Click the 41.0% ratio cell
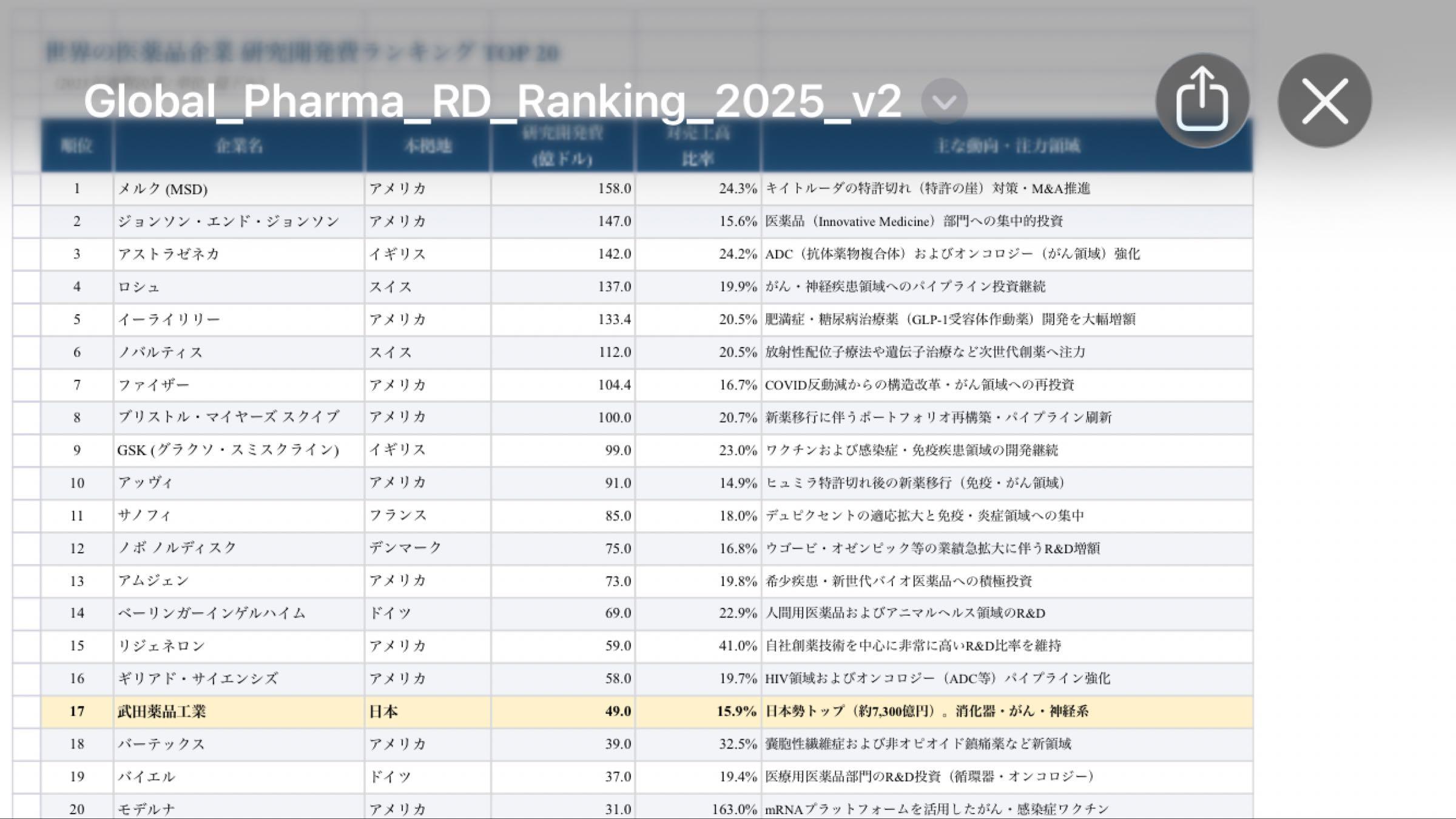The image size is (1456, 819). click(698, 646)
